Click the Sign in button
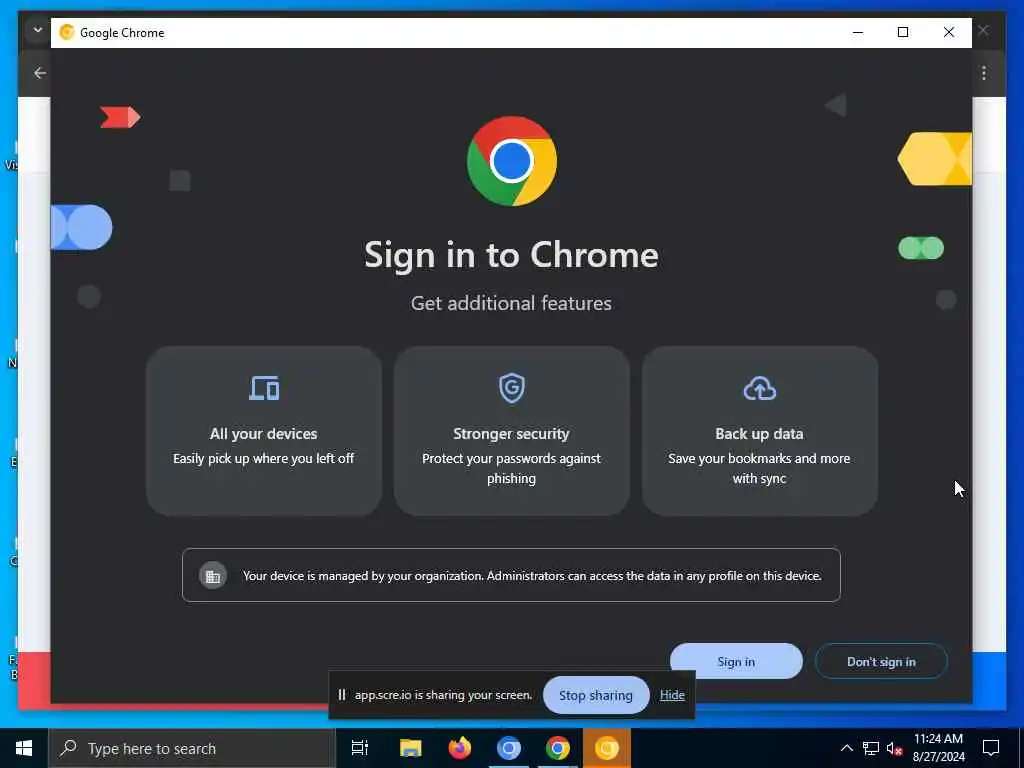This screenshot has width=1024, height=768. [736, 661]
